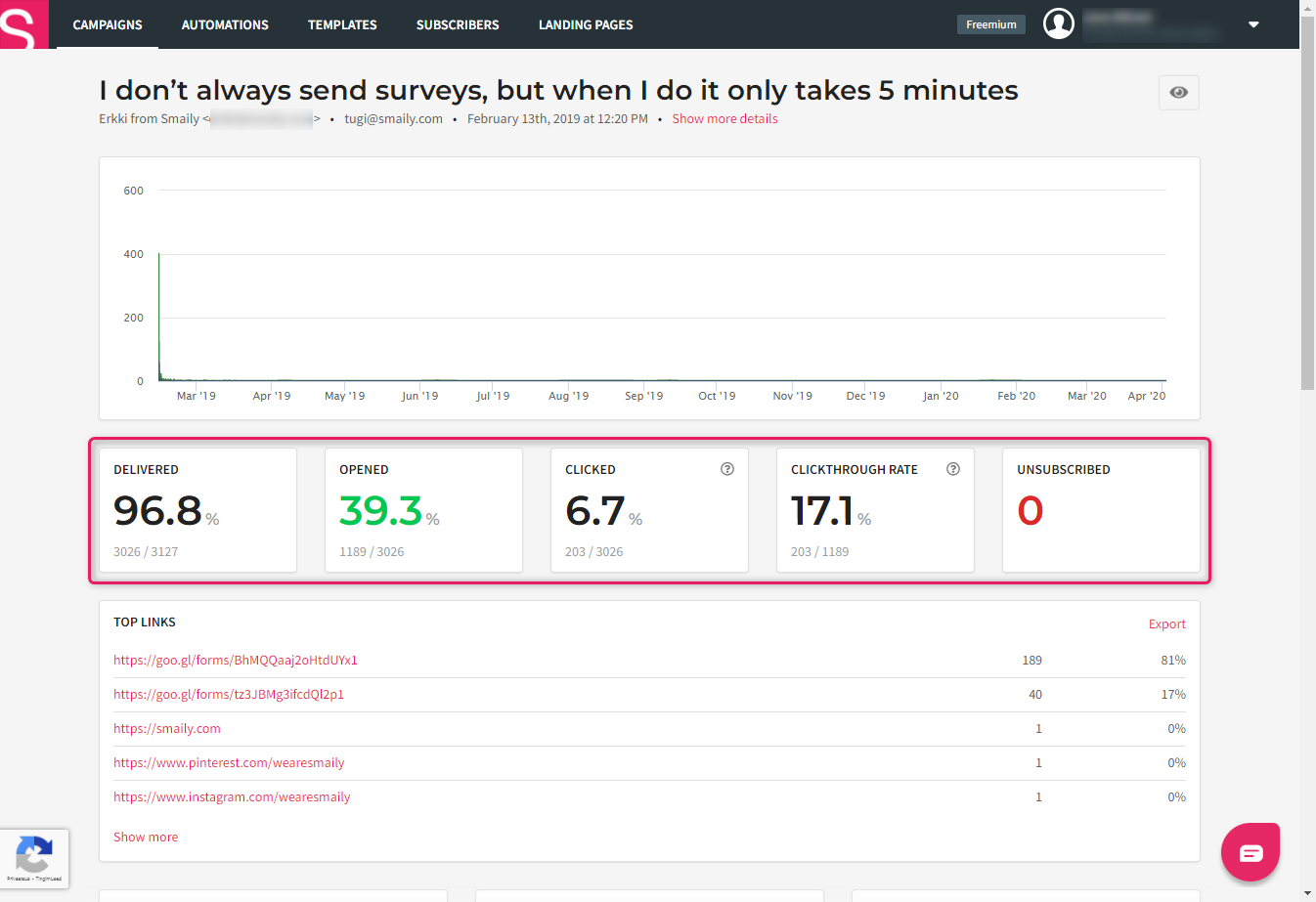
Task: Click the 'Apr '20' chart axis label
Action: click(x=1147, y=396)
